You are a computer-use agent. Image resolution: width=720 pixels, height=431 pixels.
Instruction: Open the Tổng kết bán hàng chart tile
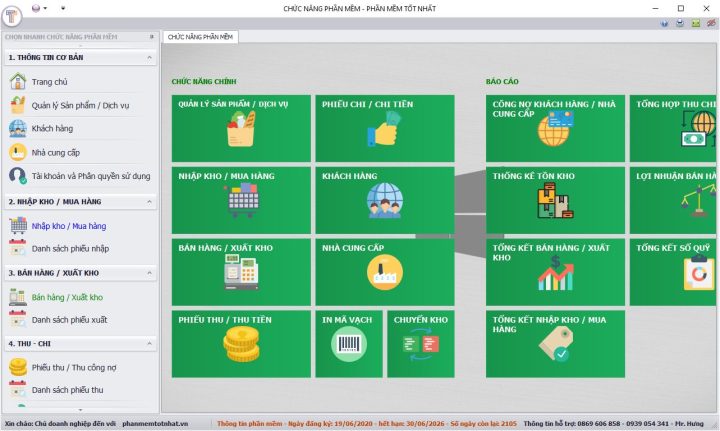(555, 272)
